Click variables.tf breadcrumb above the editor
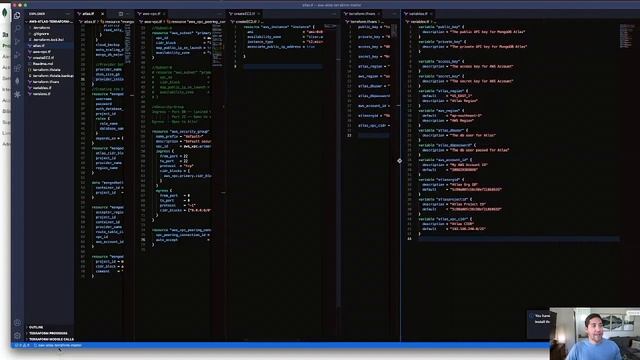This screenshot has height=360, width=640. [x=417, y=22]
